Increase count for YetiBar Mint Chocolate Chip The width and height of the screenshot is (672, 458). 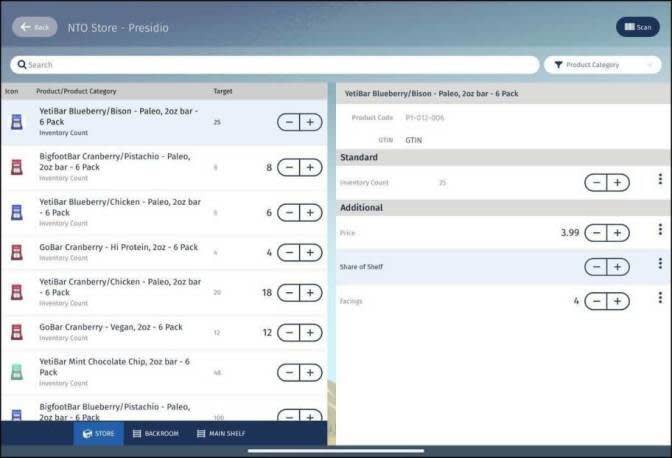click(311, 372)
